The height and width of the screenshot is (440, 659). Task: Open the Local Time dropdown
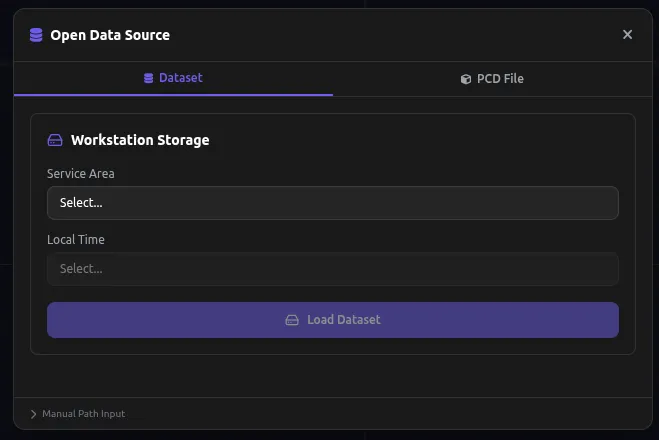click(x=332, y=269)
